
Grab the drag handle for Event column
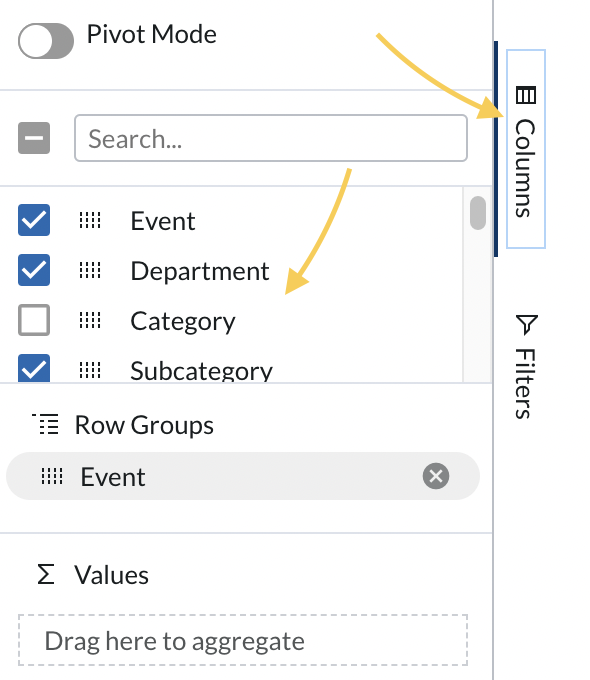(90, 220)
